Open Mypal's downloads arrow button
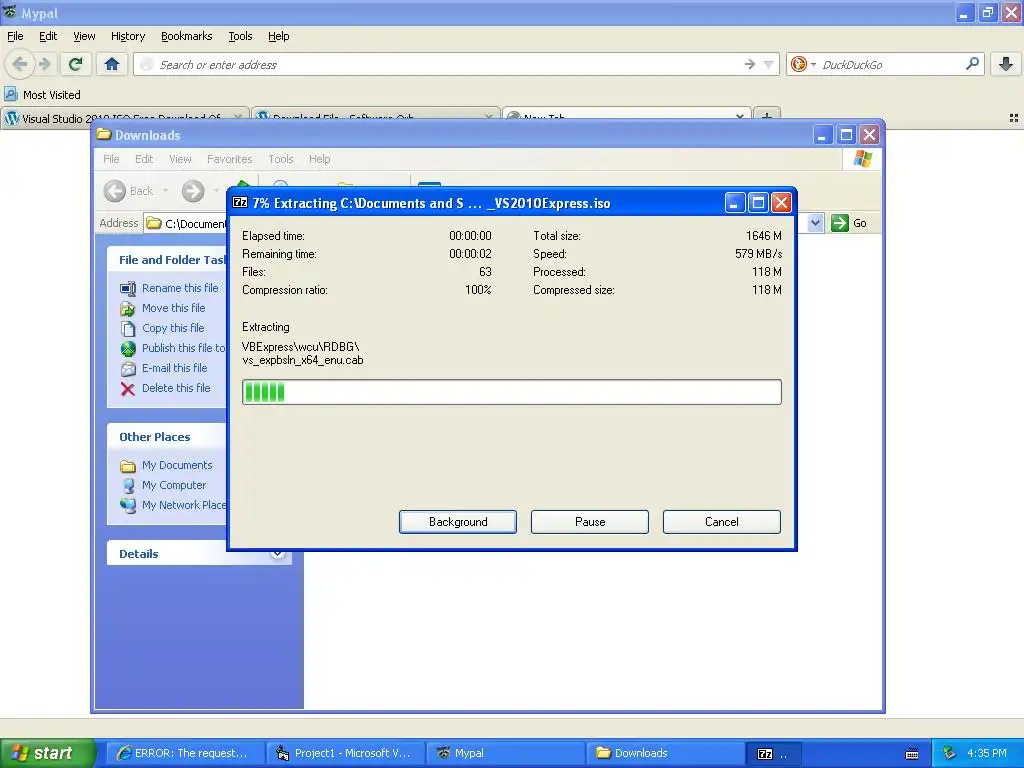This screenshot has height=768, width=1024. pos(1006,64)
